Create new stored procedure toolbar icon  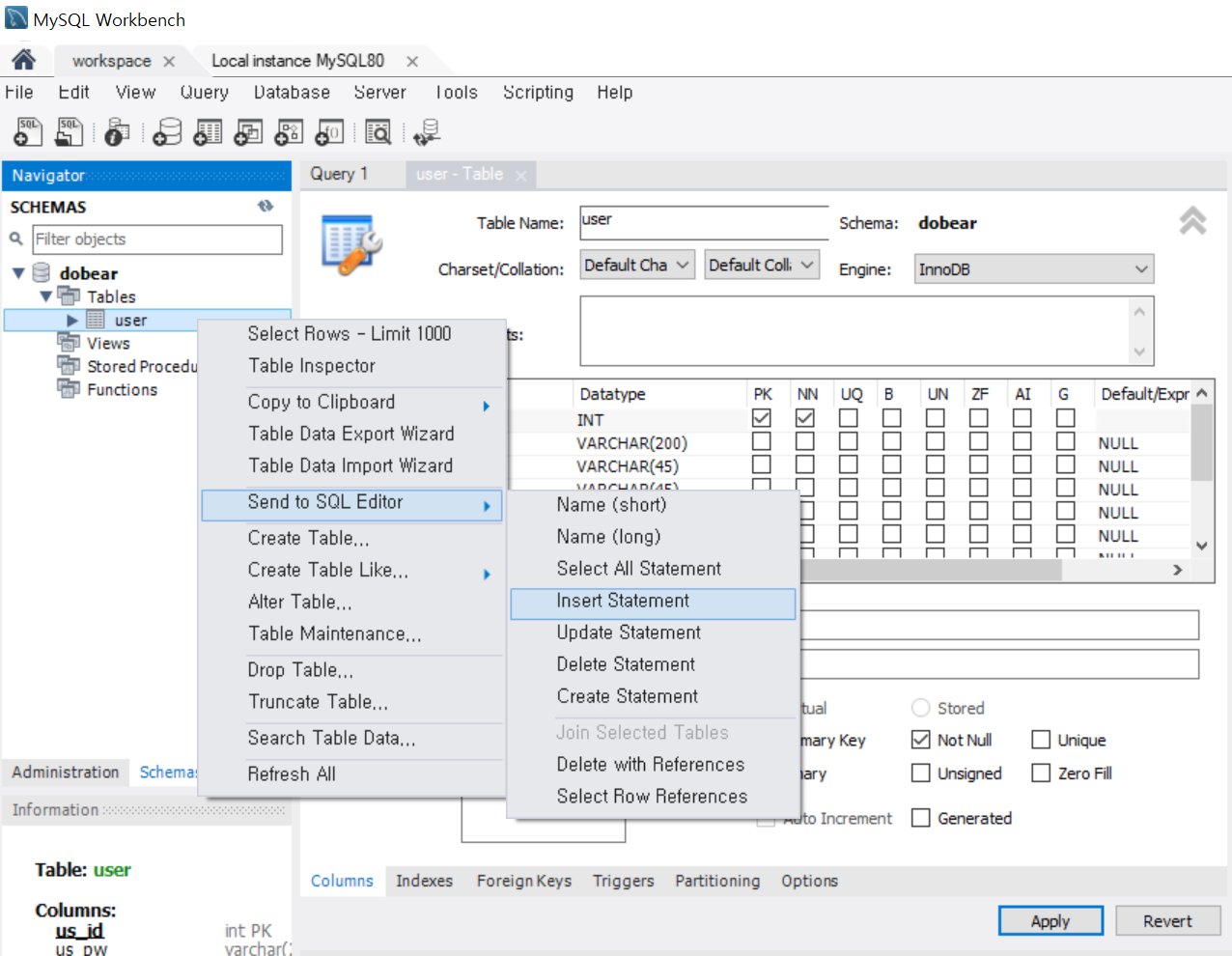(289, 132)
